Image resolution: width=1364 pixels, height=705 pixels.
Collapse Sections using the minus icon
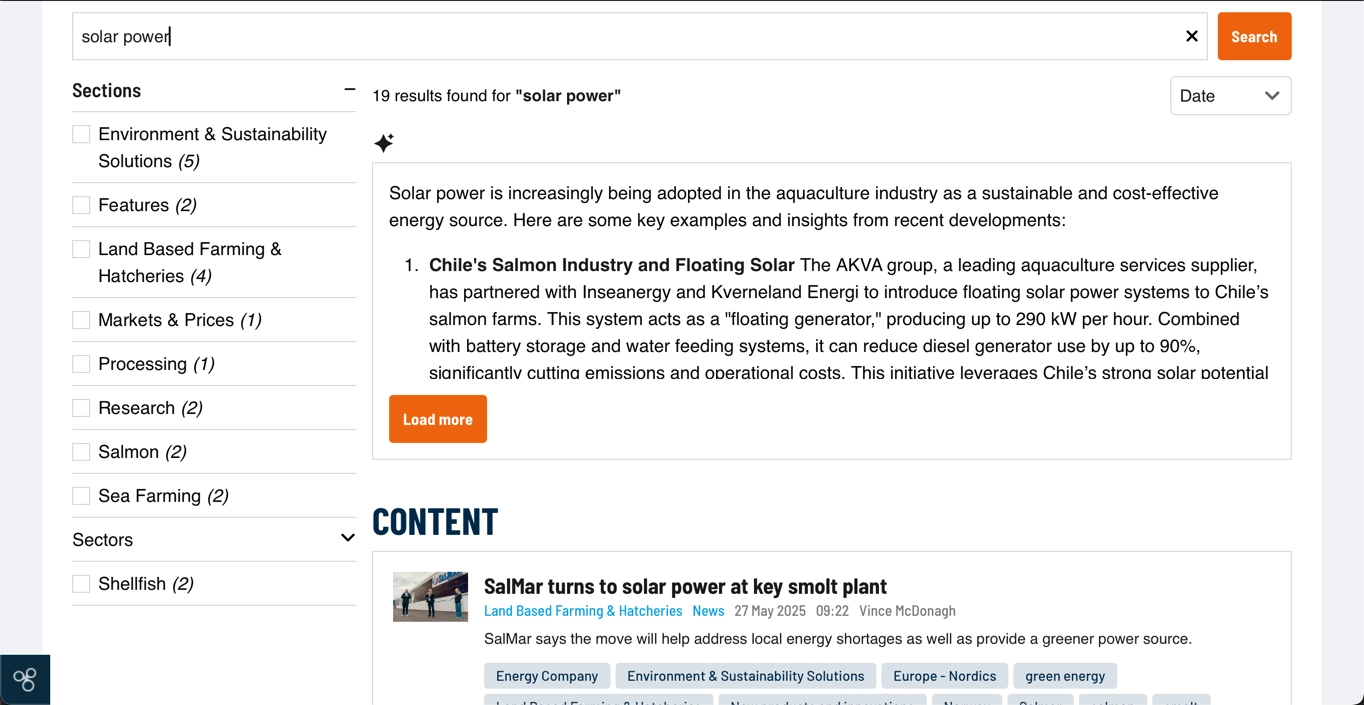pyautogui.click(x=349, y=90)
